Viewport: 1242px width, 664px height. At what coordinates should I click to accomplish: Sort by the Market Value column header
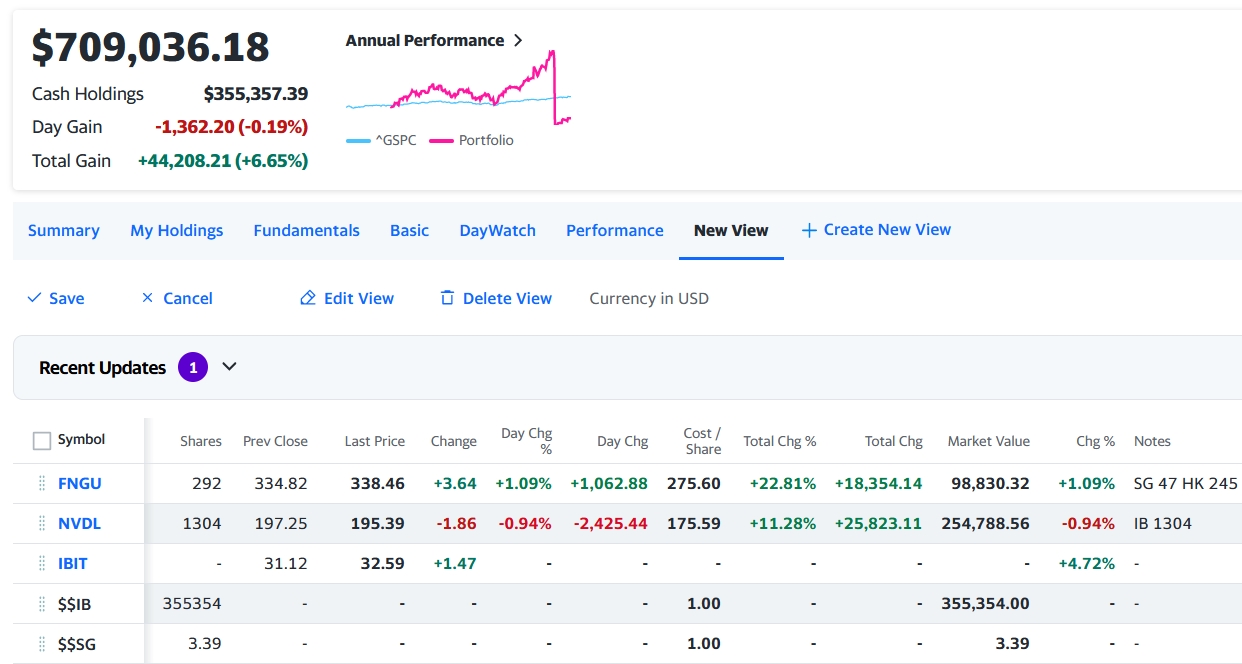(988, 441)
